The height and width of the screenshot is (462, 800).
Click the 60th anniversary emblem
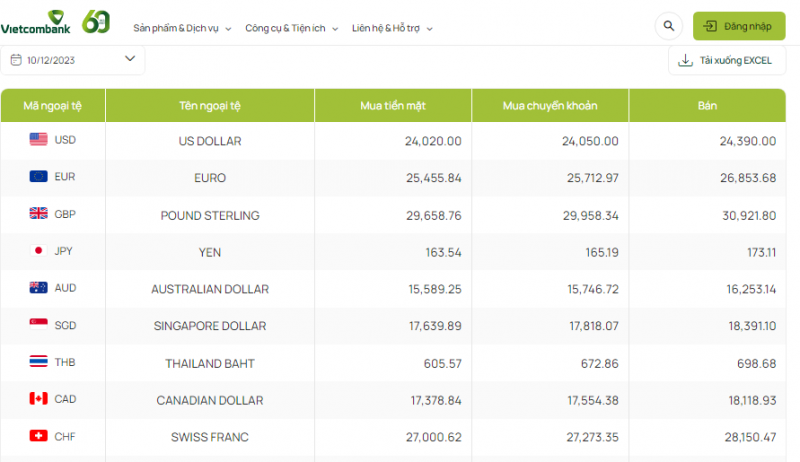95,21
